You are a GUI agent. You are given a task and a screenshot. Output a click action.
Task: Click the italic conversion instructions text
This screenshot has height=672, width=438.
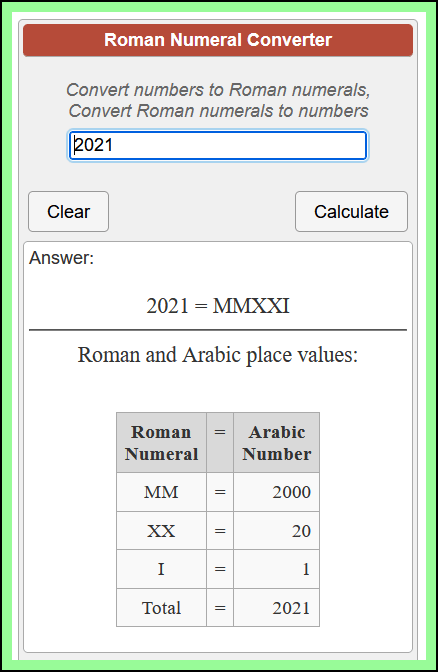218,100
